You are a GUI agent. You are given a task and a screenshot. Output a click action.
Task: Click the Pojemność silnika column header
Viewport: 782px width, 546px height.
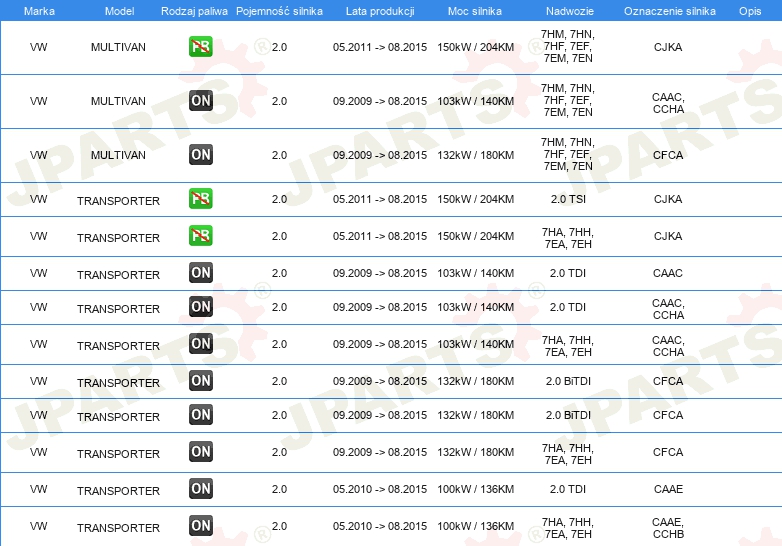click(x=279, y=10)
